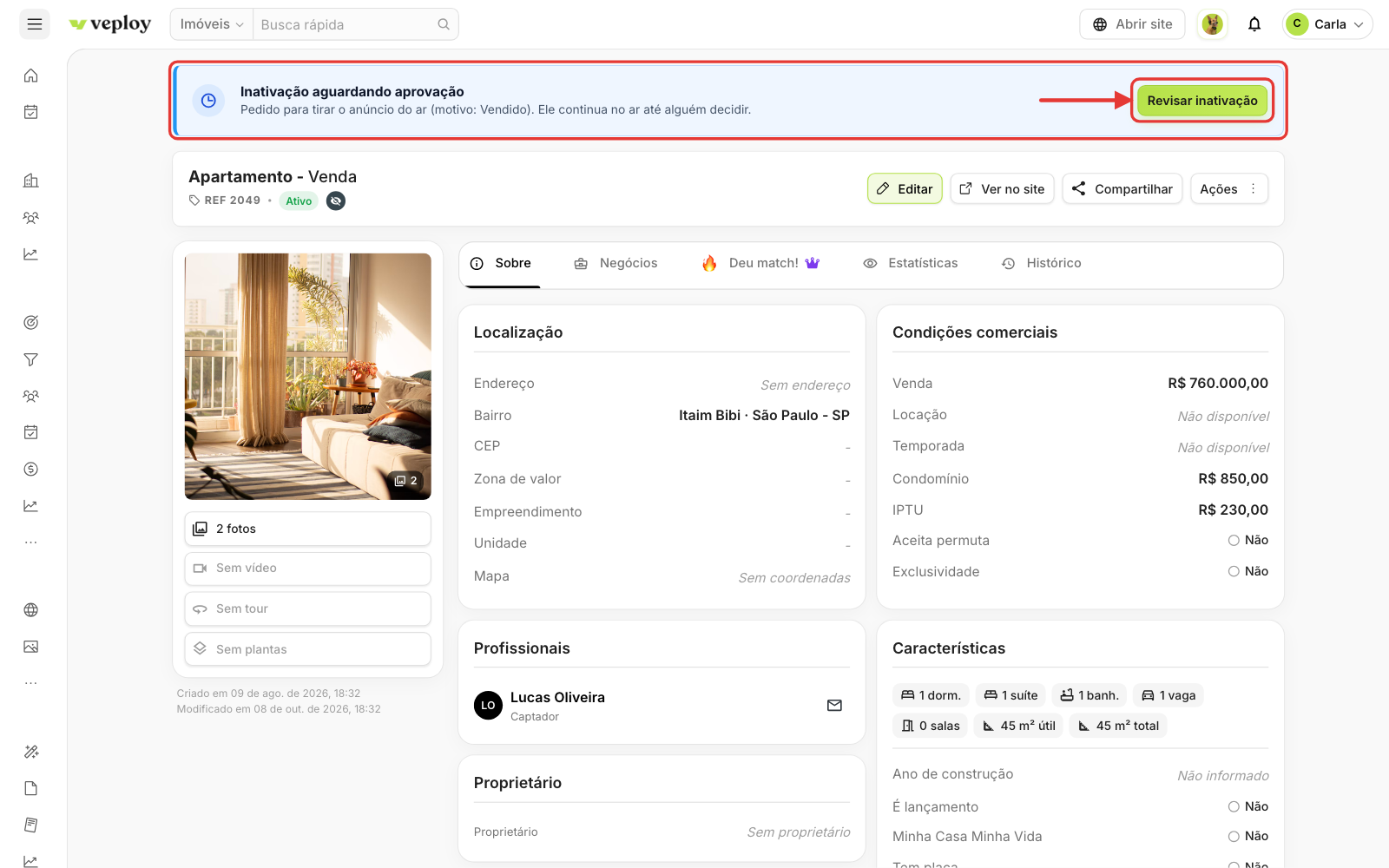
Task: Open the hamburger menu
Action: (35, 24)
